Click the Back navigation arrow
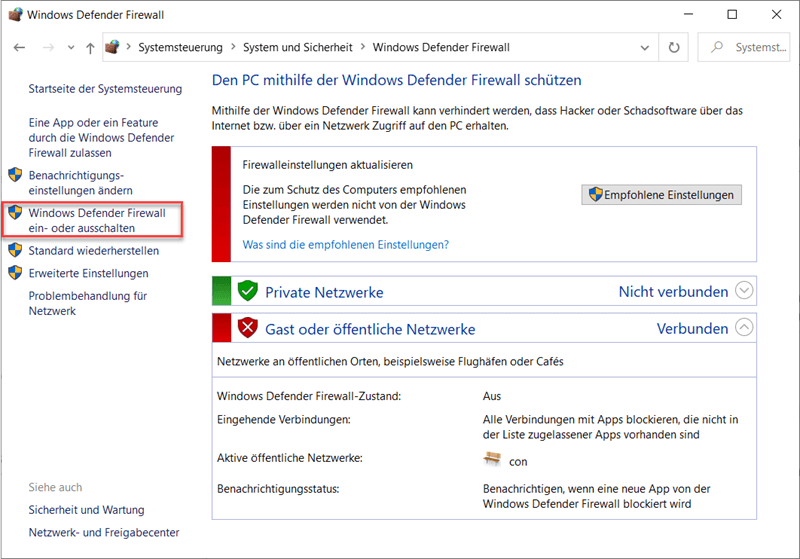Viewport: 800px width, 559px height. coord(19,47)
